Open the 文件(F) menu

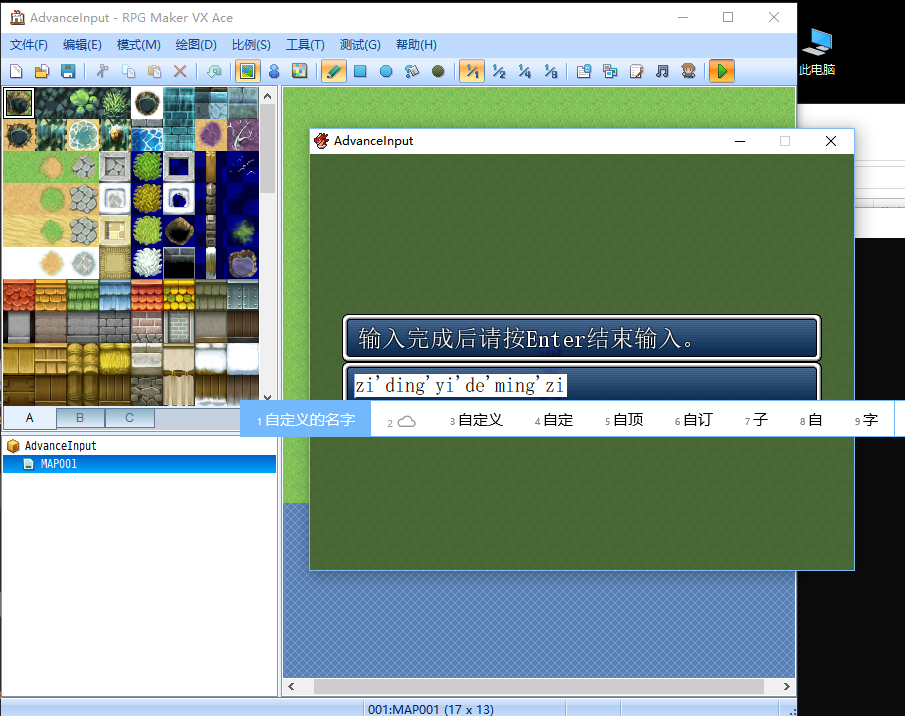[x=29, y=44]
